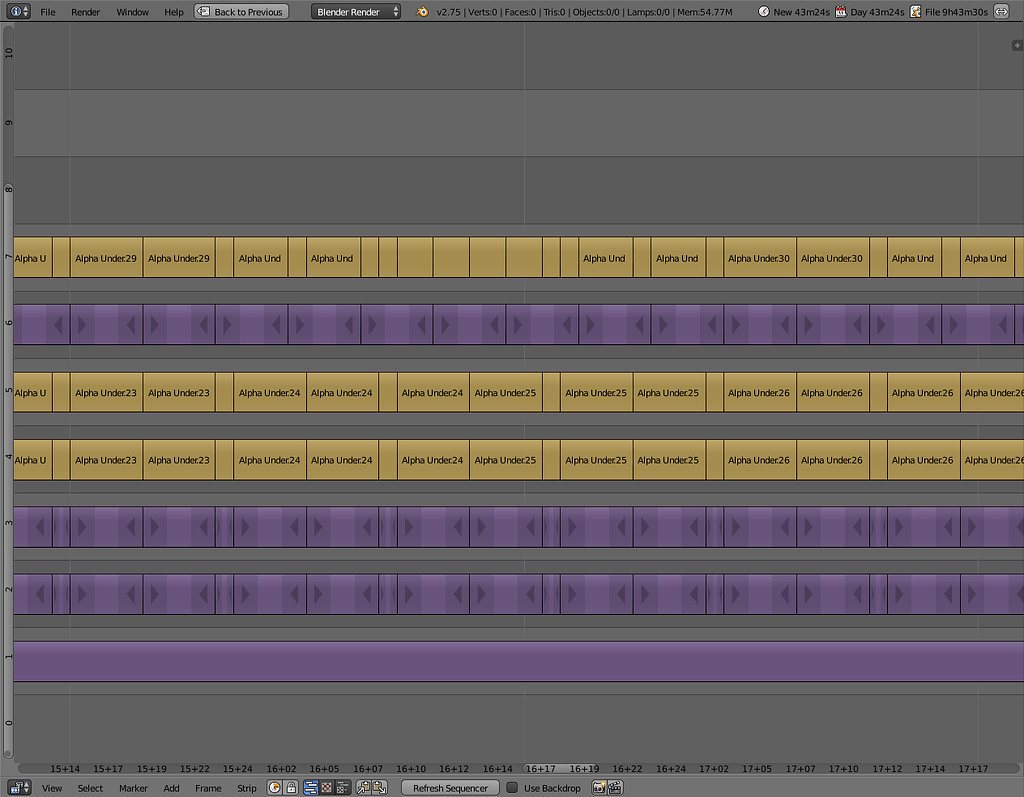This screenshot has height=797, width=1024.
Task: Open the File menu
Action: [48, 12]
